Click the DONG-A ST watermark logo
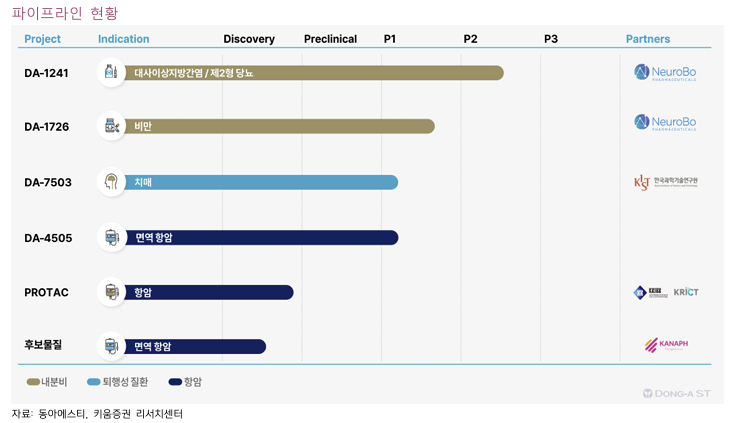 [678, 395]
